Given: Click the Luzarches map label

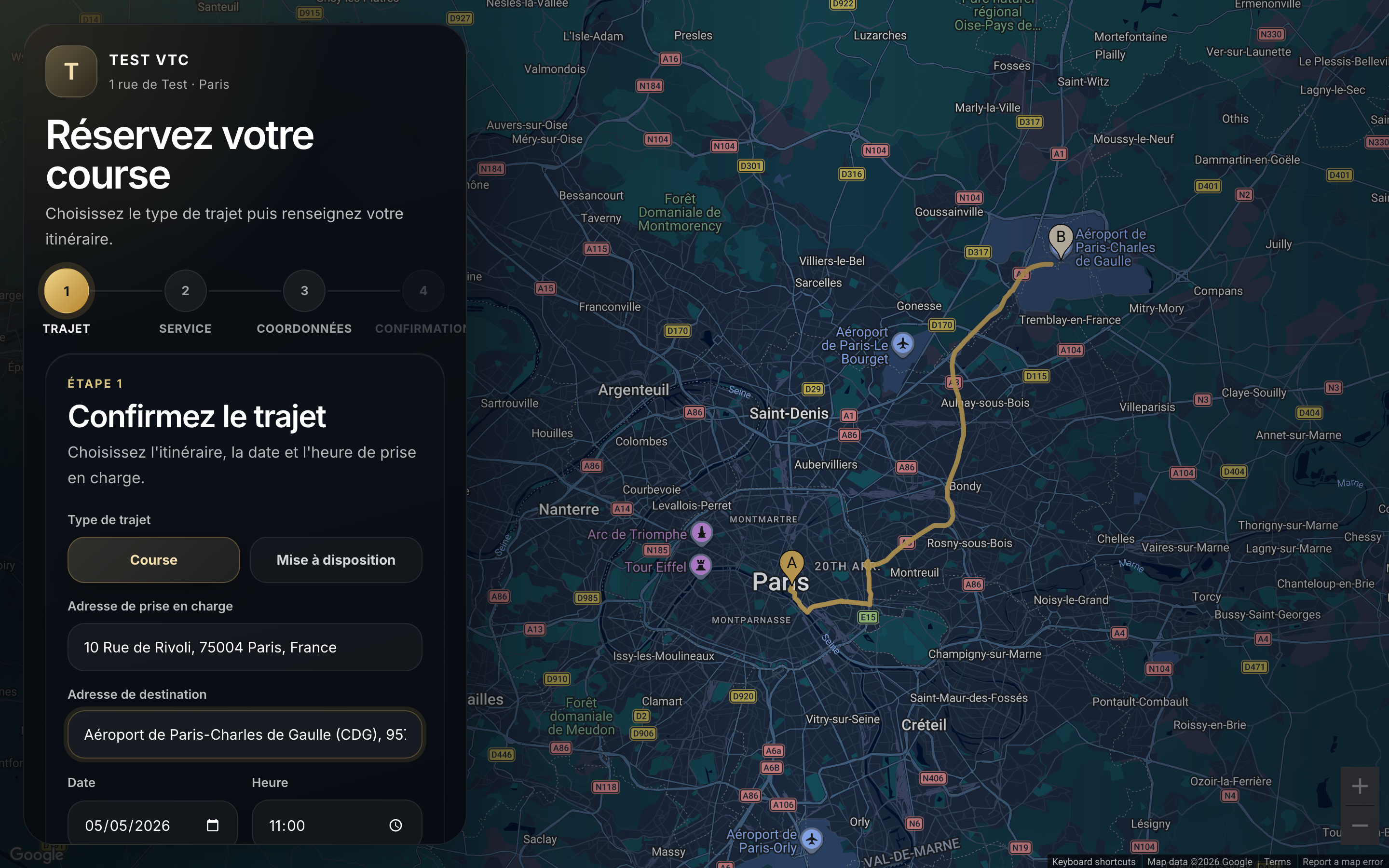Looking at the screenshot, I should [880, 35].
